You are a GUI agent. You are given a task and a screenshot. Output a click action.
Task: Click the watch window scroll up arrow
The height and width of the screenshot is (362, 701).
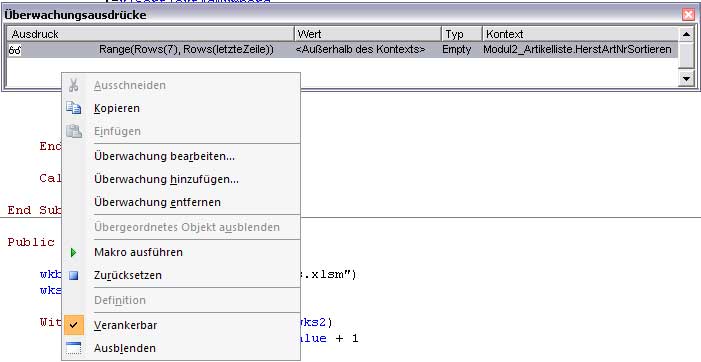686,34
